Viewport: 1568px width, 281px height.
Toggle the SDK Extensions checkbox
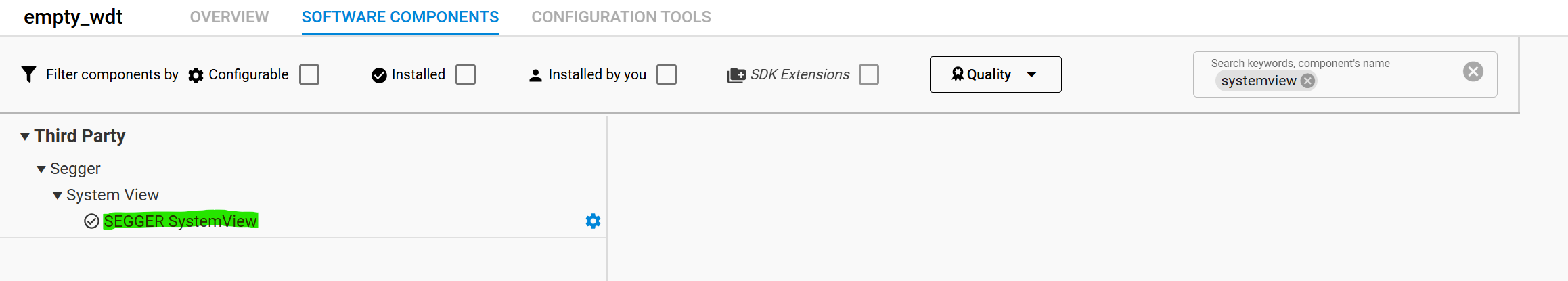(x=869, y=74)
